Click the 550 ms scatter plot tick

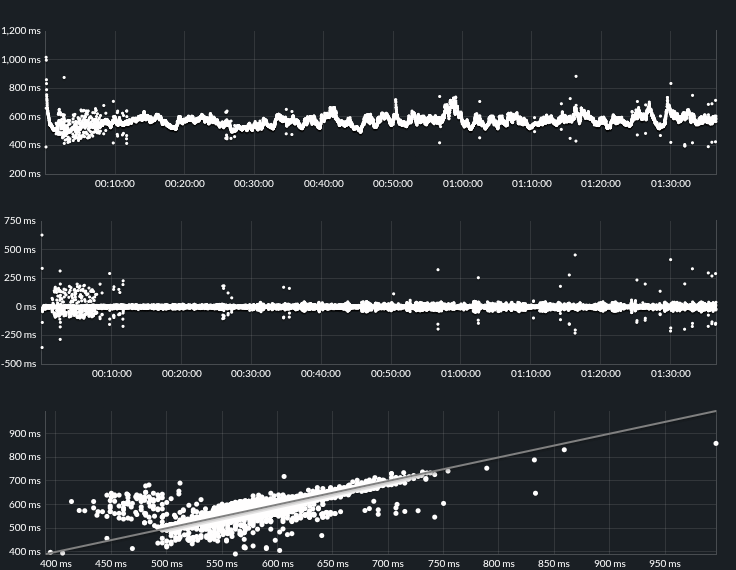coord(222,563)
